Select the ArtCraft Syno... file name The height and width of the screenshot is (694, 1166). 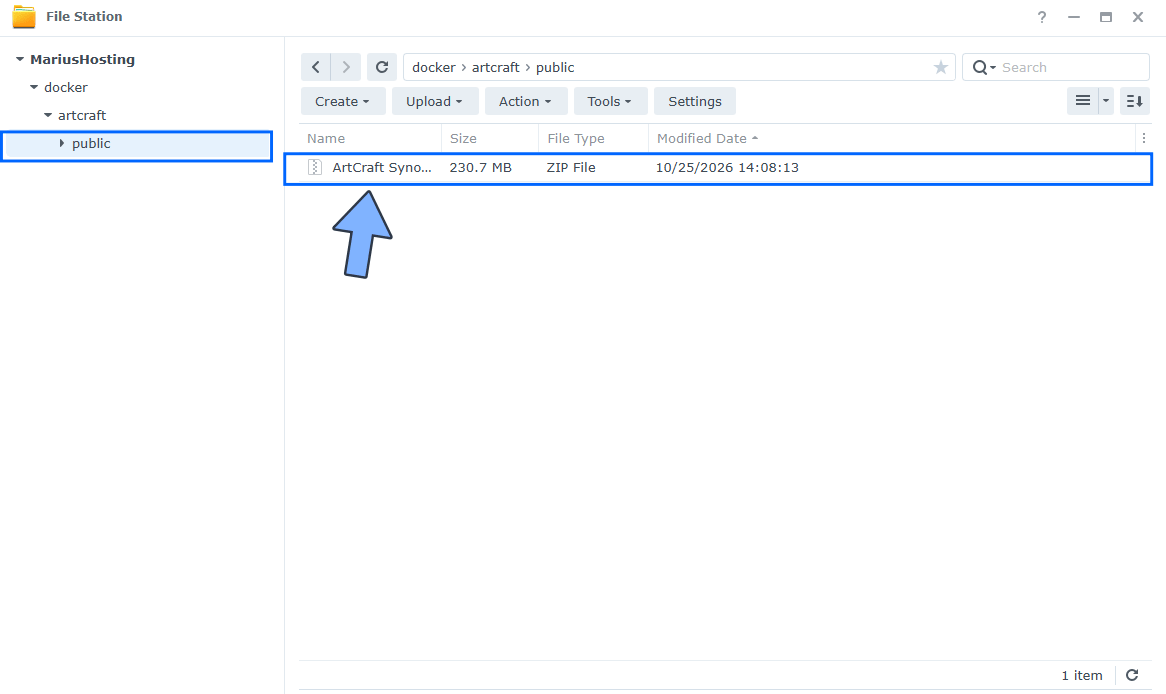point(381,167)
